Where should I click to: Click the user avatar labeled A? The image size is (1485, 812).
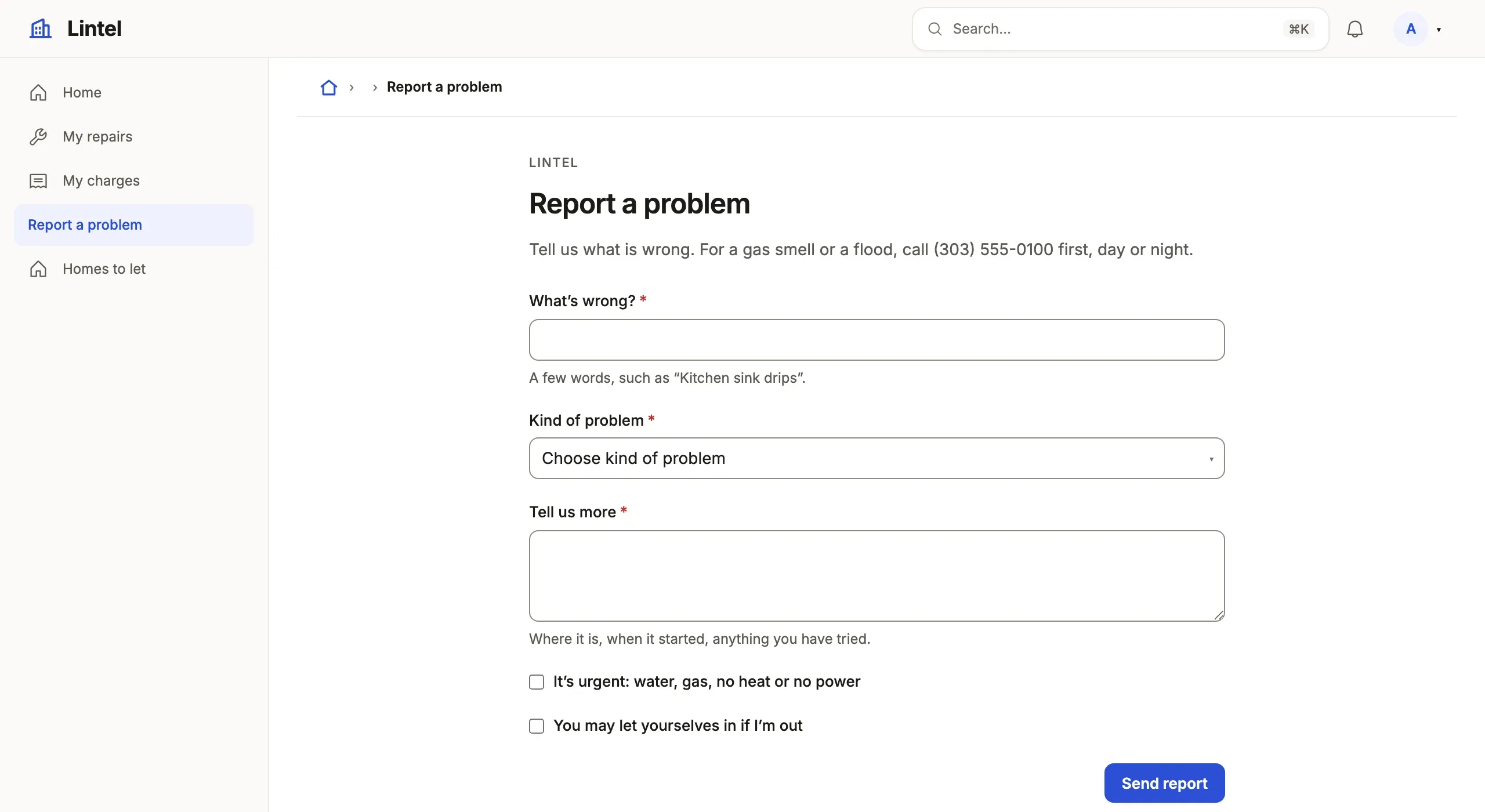pos(1411,29)
